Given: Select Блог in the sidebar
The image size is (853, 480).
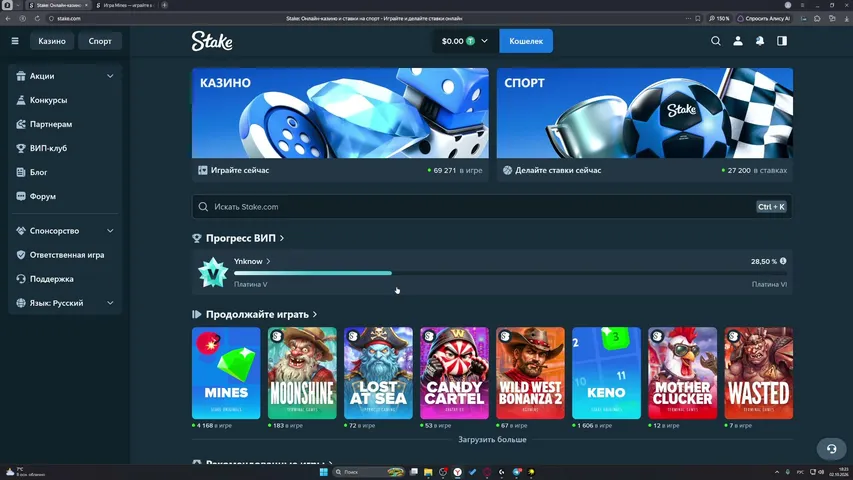Looking at the screenshot, I should pos(38,172).
